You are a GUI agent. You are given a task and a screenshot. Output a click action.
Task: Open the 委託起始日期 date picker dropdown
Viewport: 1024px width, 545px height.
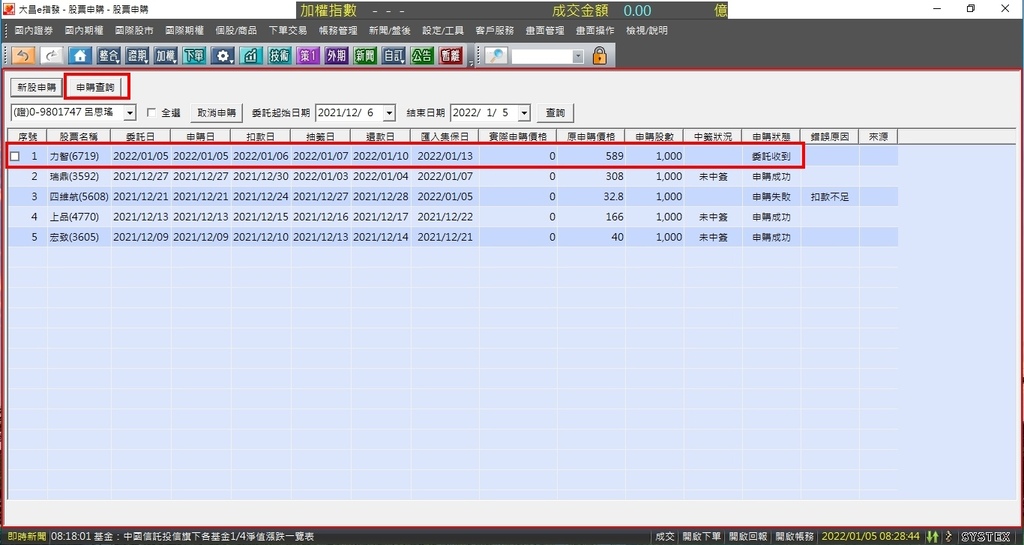[389, 113]
